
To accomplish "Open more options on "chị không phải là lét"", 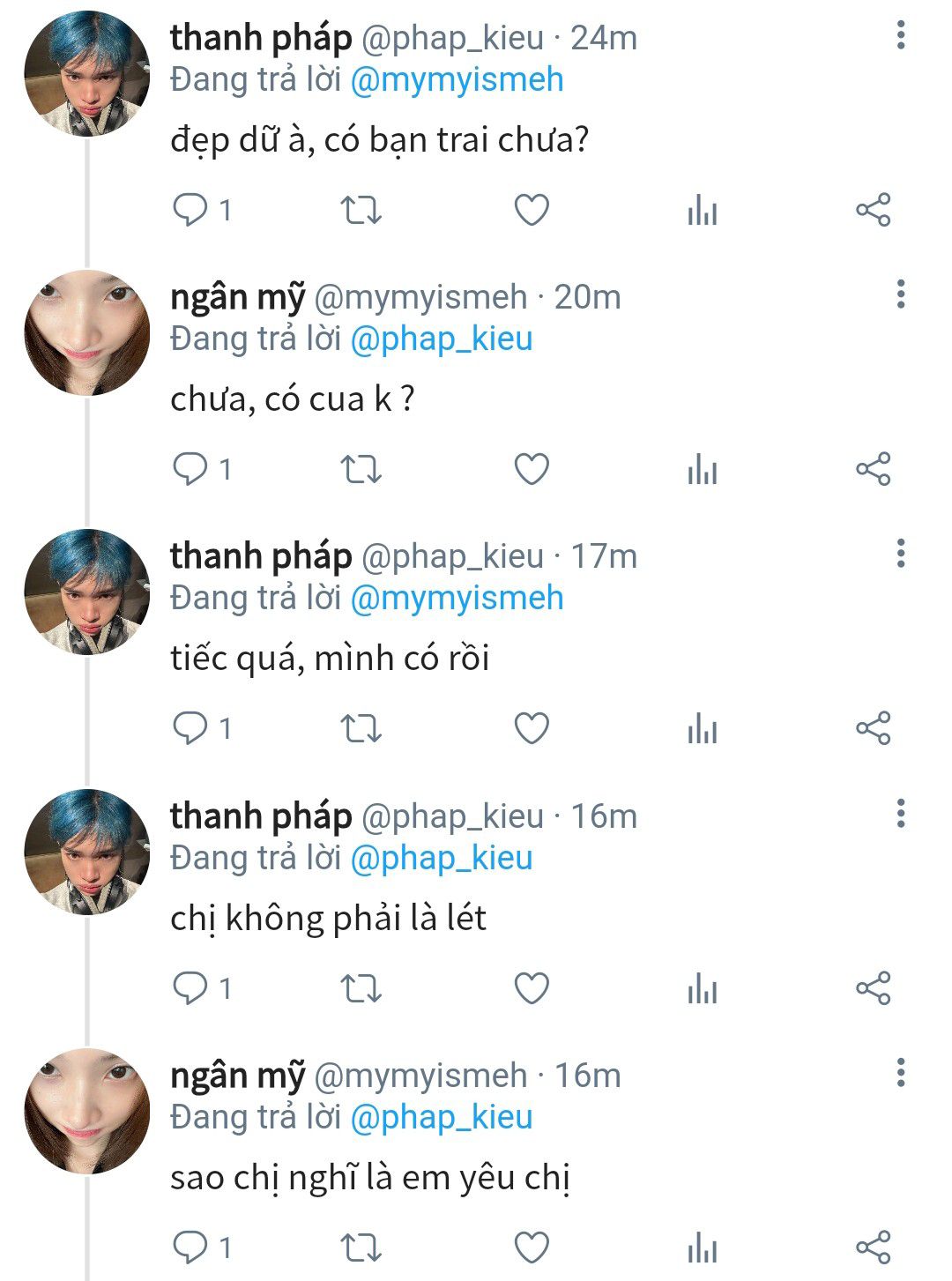I will [x=901, y=813].
